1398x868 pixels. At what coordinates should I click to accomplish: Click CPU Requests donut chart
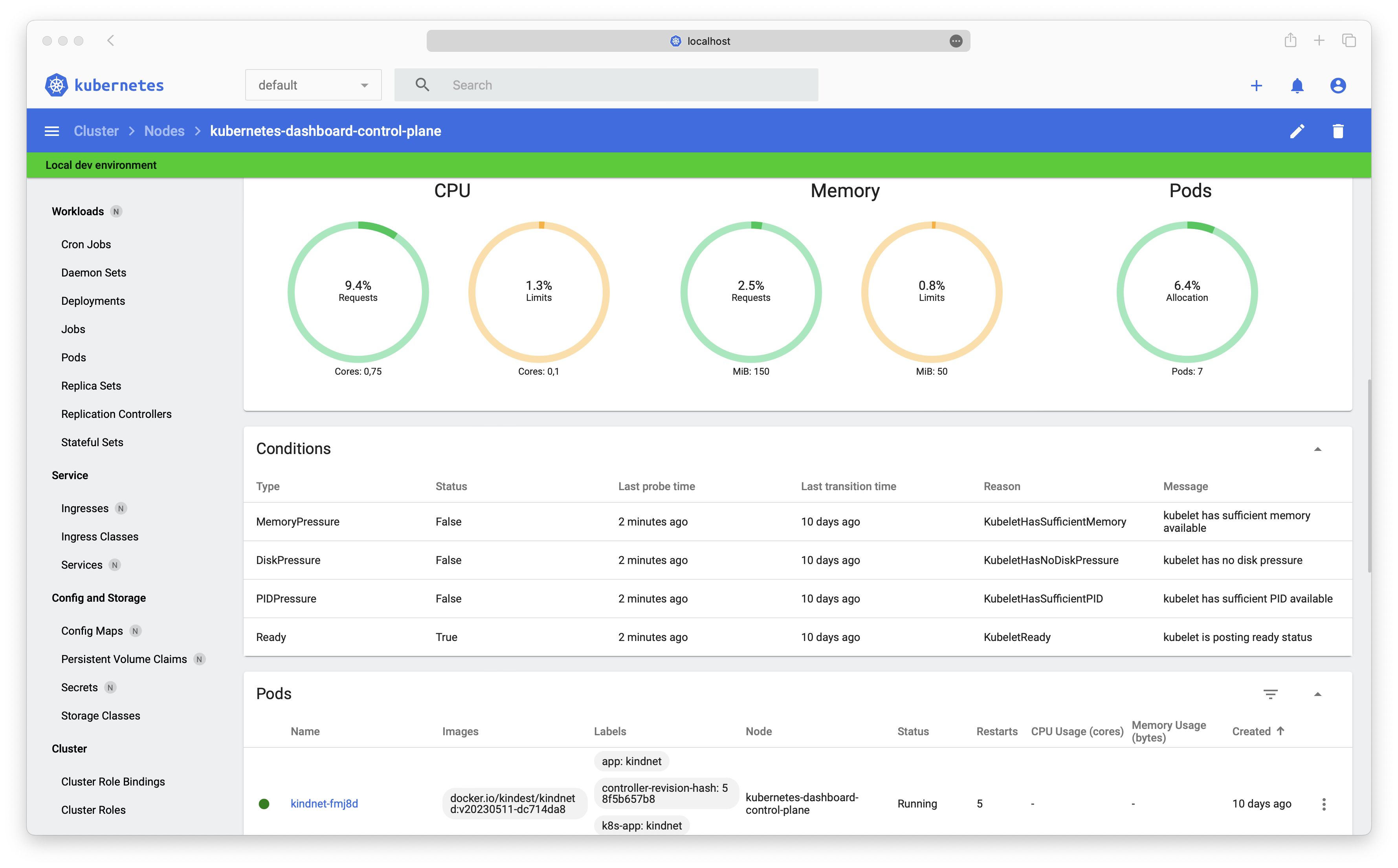(357, 290)
